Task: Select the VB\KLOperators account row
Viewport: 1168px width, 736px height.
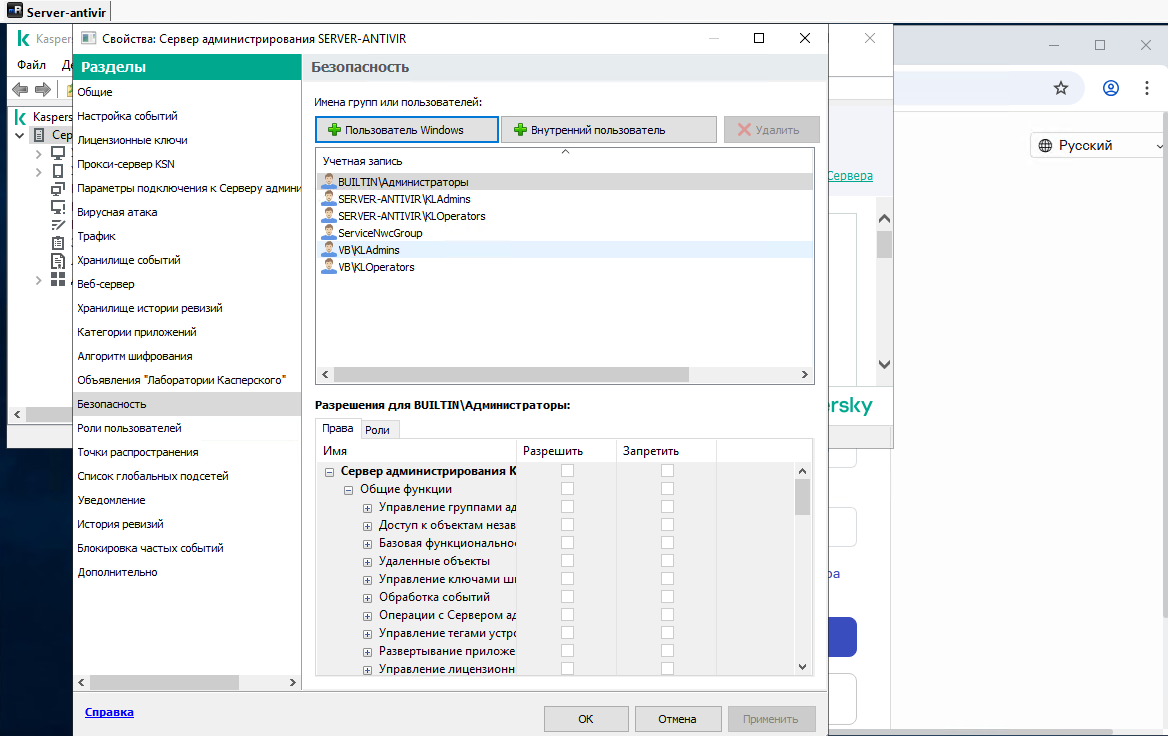Action: pos(565,267)
